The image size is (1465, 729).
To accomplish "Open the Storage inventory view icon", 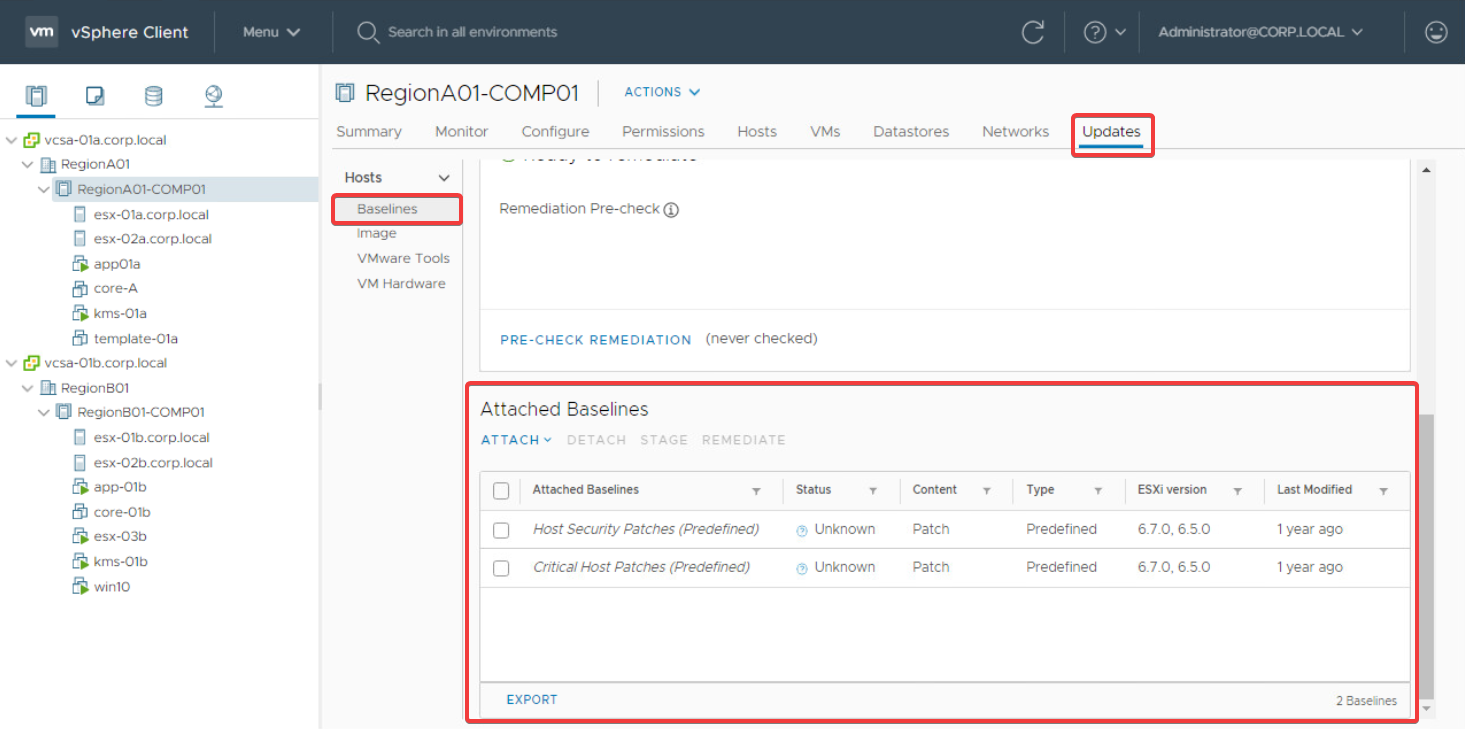I will click(x=153, y=96).
